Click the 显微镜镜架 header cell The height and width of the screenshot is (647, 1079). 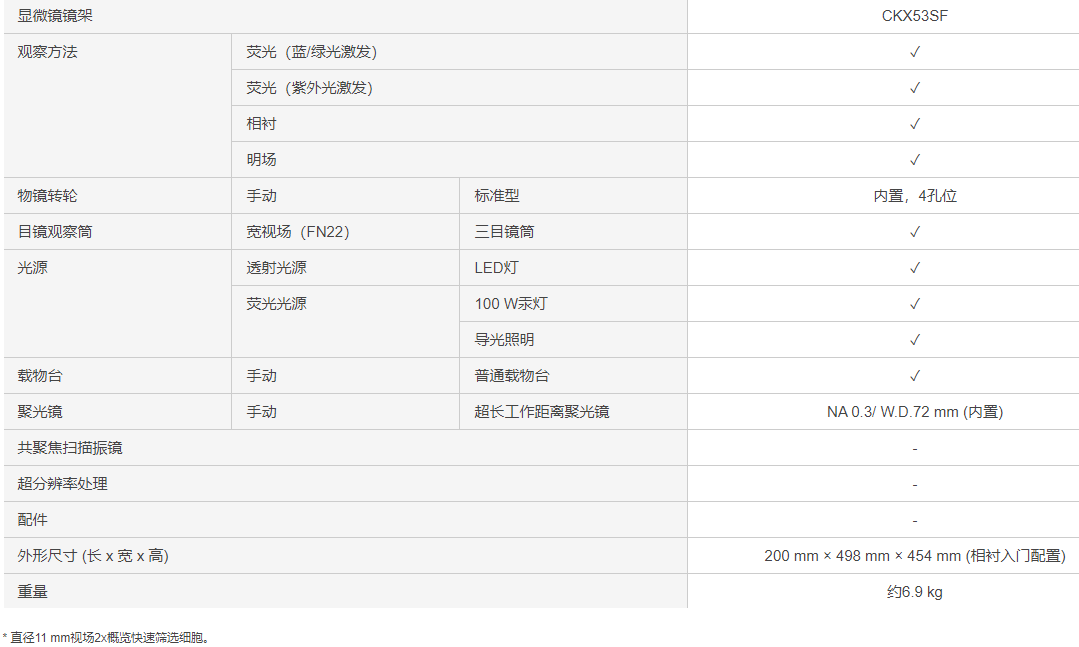(x=56, y=16)
